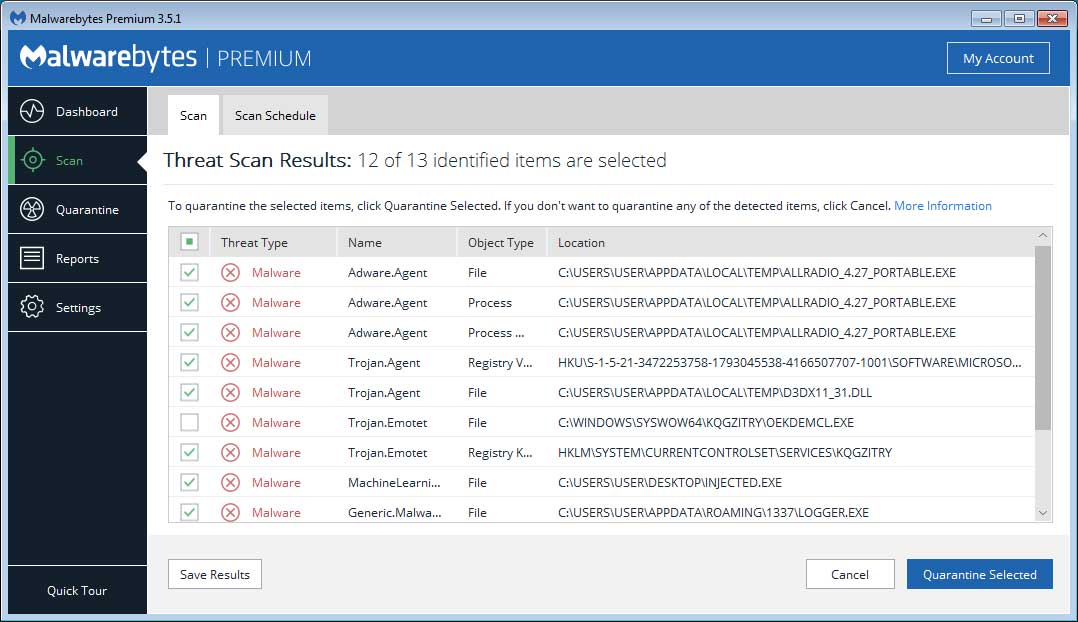Enable the checkbox for Trojan.Emotet file OEKDEMCL.EXE
1078x622 pixels.
point(189,422)
